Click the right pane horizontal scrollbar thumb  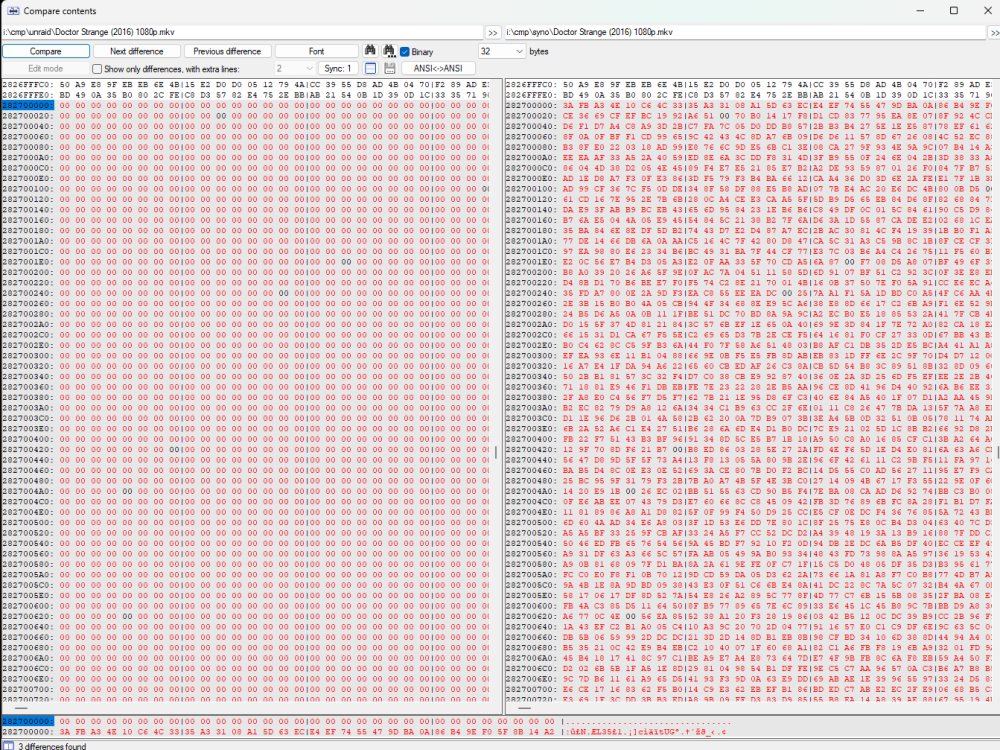[x=525, y=708]
